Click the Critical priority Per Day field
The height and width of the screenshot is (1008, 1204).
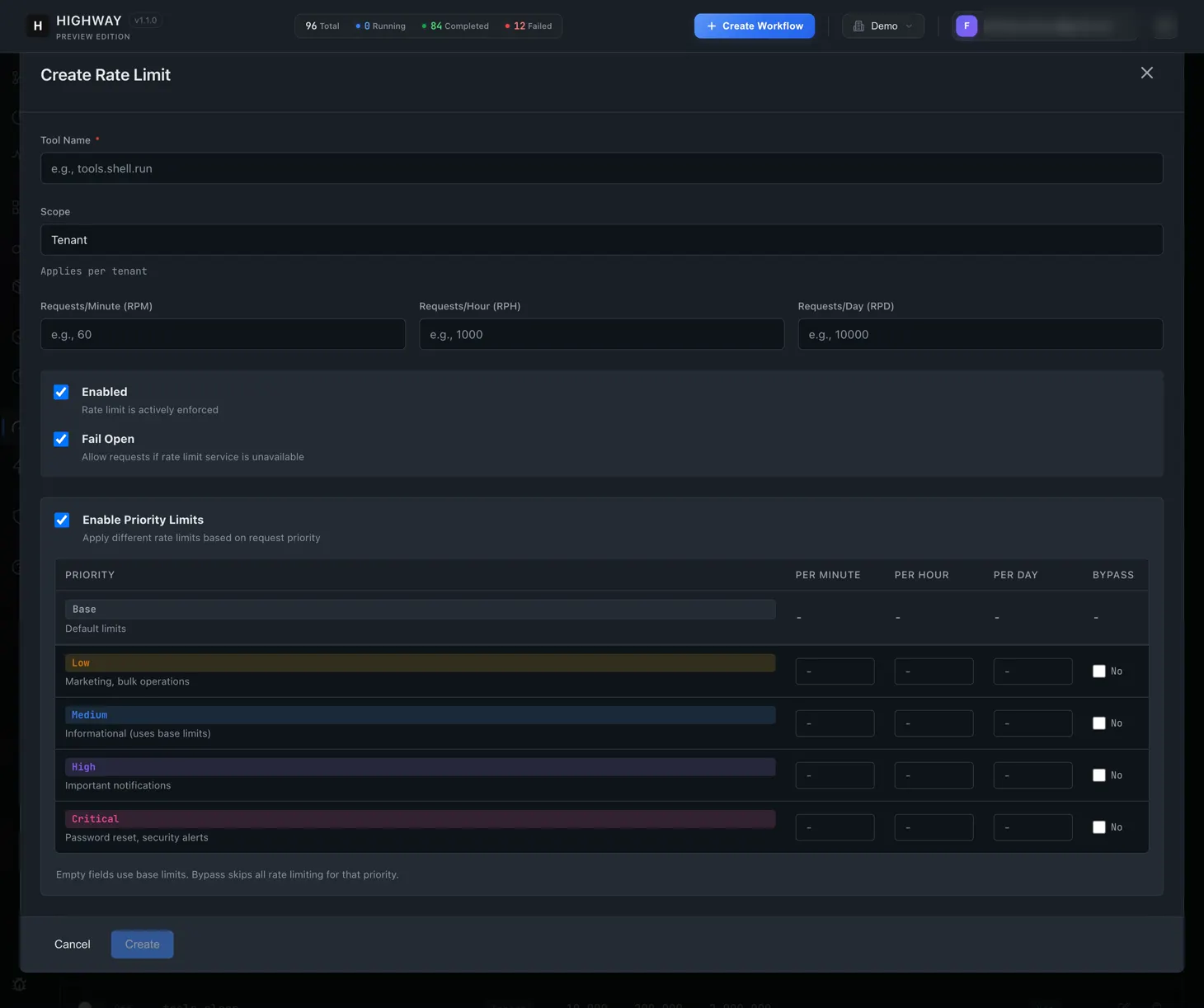(x=1032, y=827)
